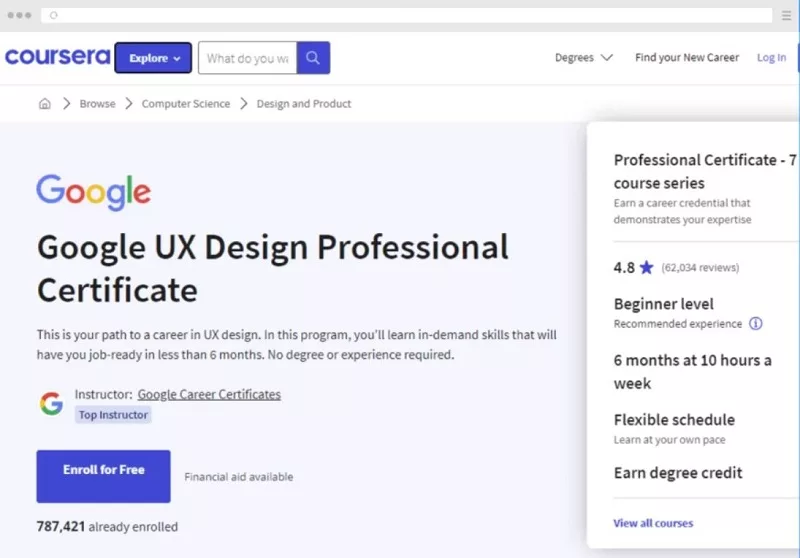800x558 pixels.
Task: Click the 'Instructor:' label
Action: 104,394
